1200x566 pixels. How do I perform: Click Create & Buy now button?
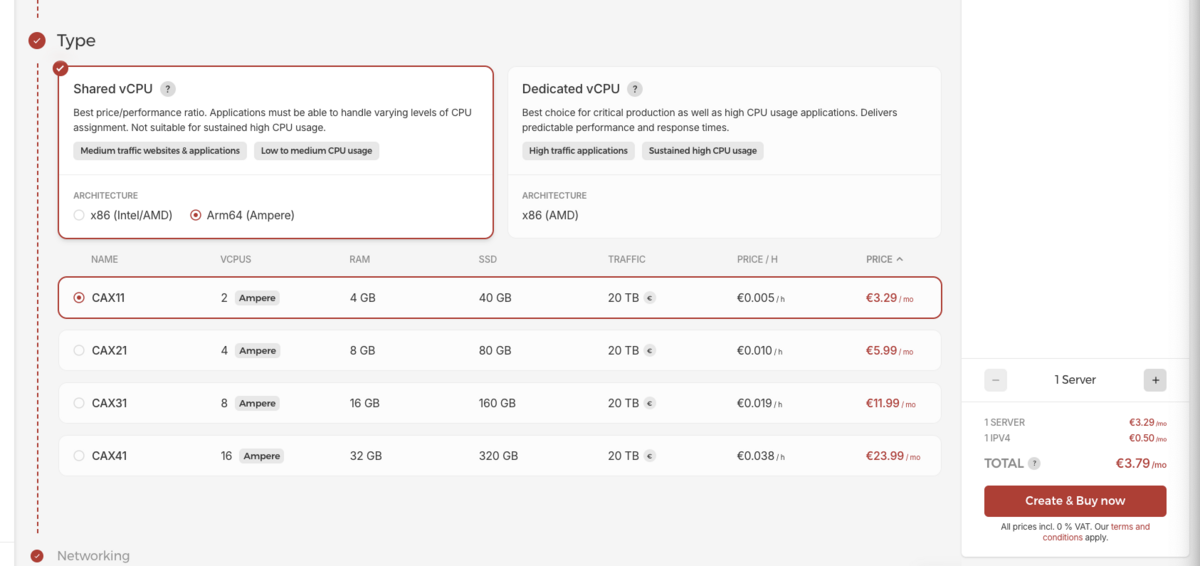click(1075, 501)
